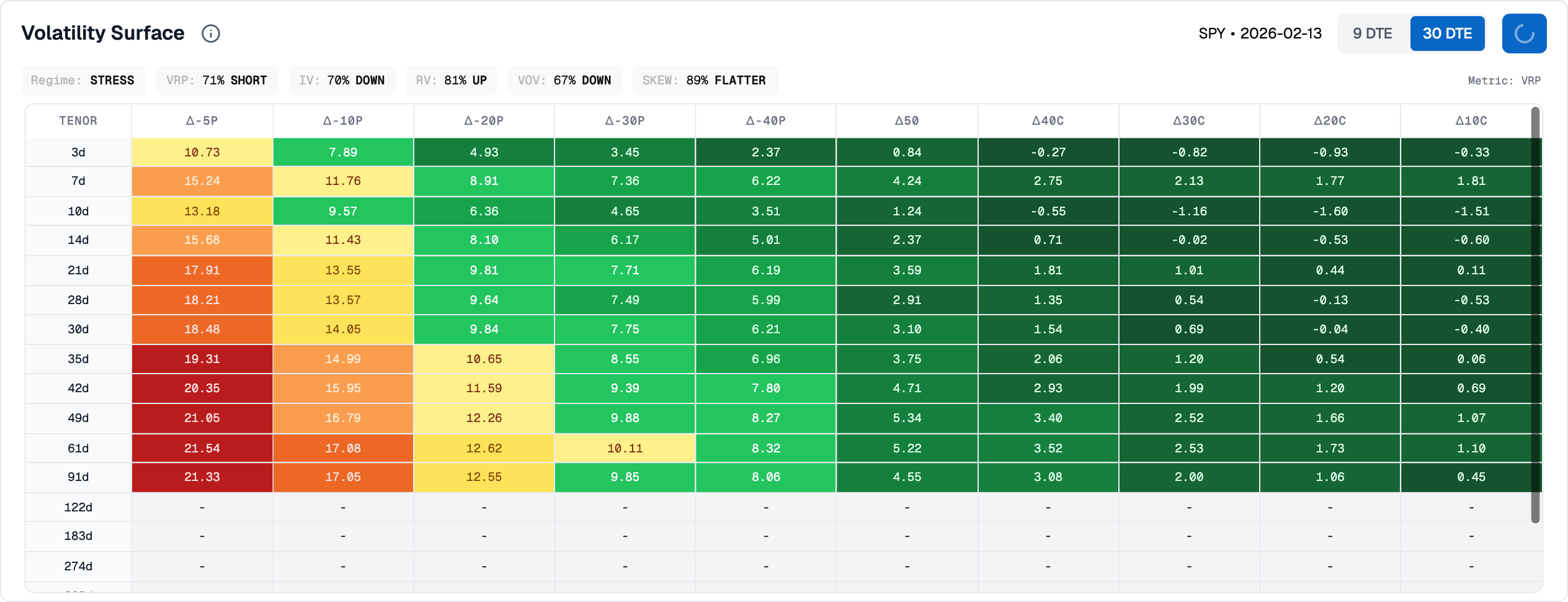Click the SKEW: 89% FLATTER badge
Screen dimensions: 1568x602
[x=704, y=81]
